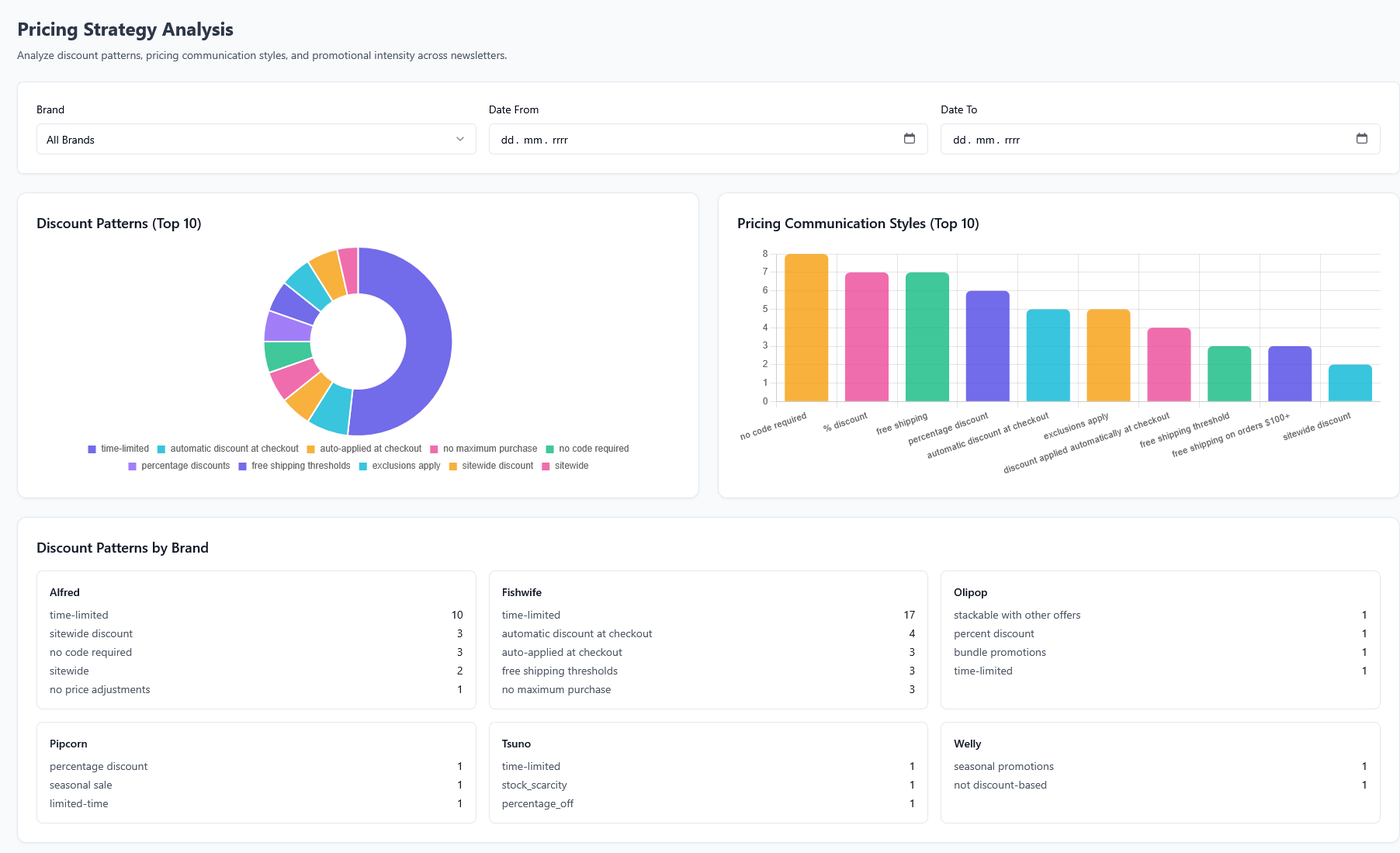Expand the All Brands dropdown
The image size is (1400, 853).
pyautogui.click(x=256, y=139)
